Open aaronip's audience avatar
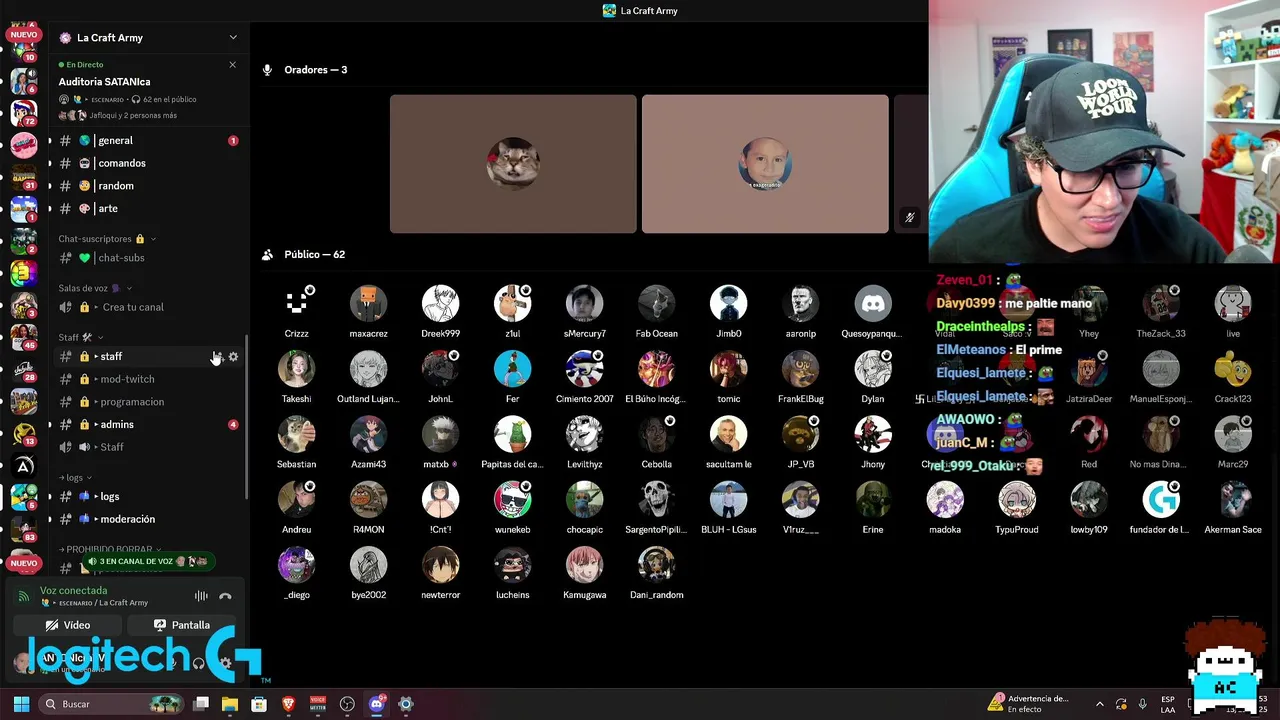 pos(800,304)
